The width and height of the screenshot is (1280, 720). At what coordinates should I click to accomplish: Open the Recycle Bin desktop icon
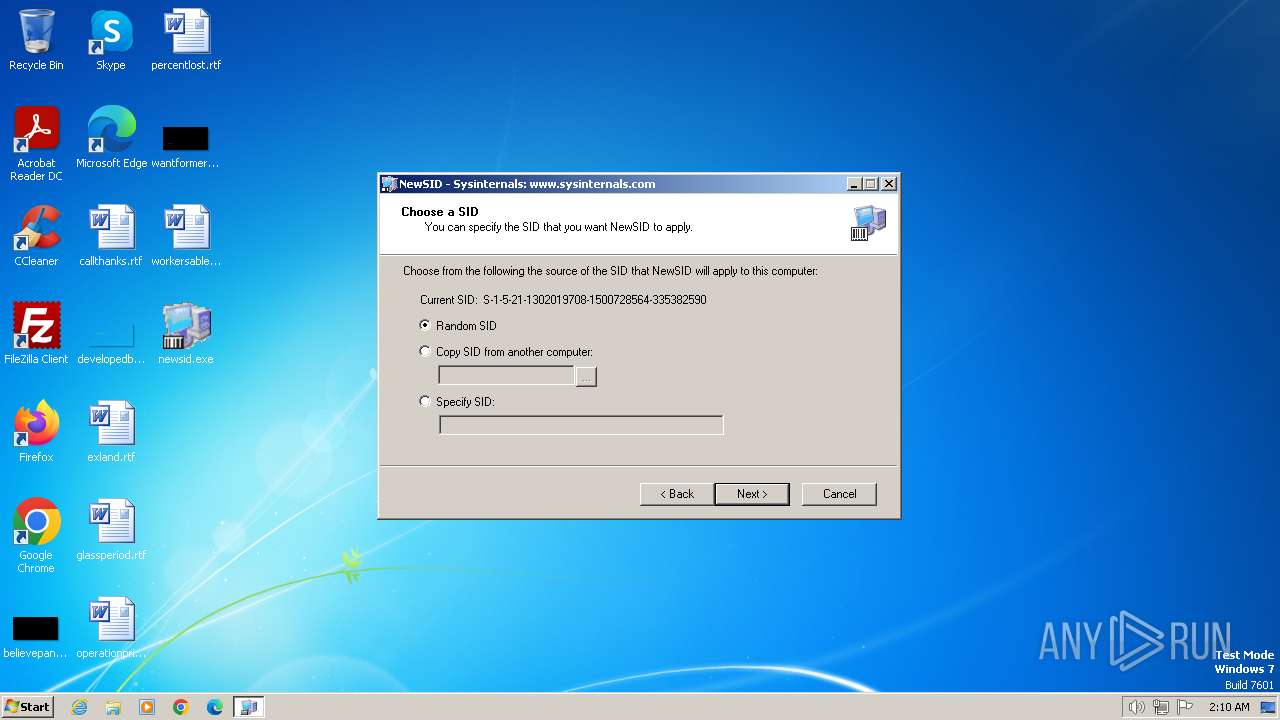click(x=36, y=40)
